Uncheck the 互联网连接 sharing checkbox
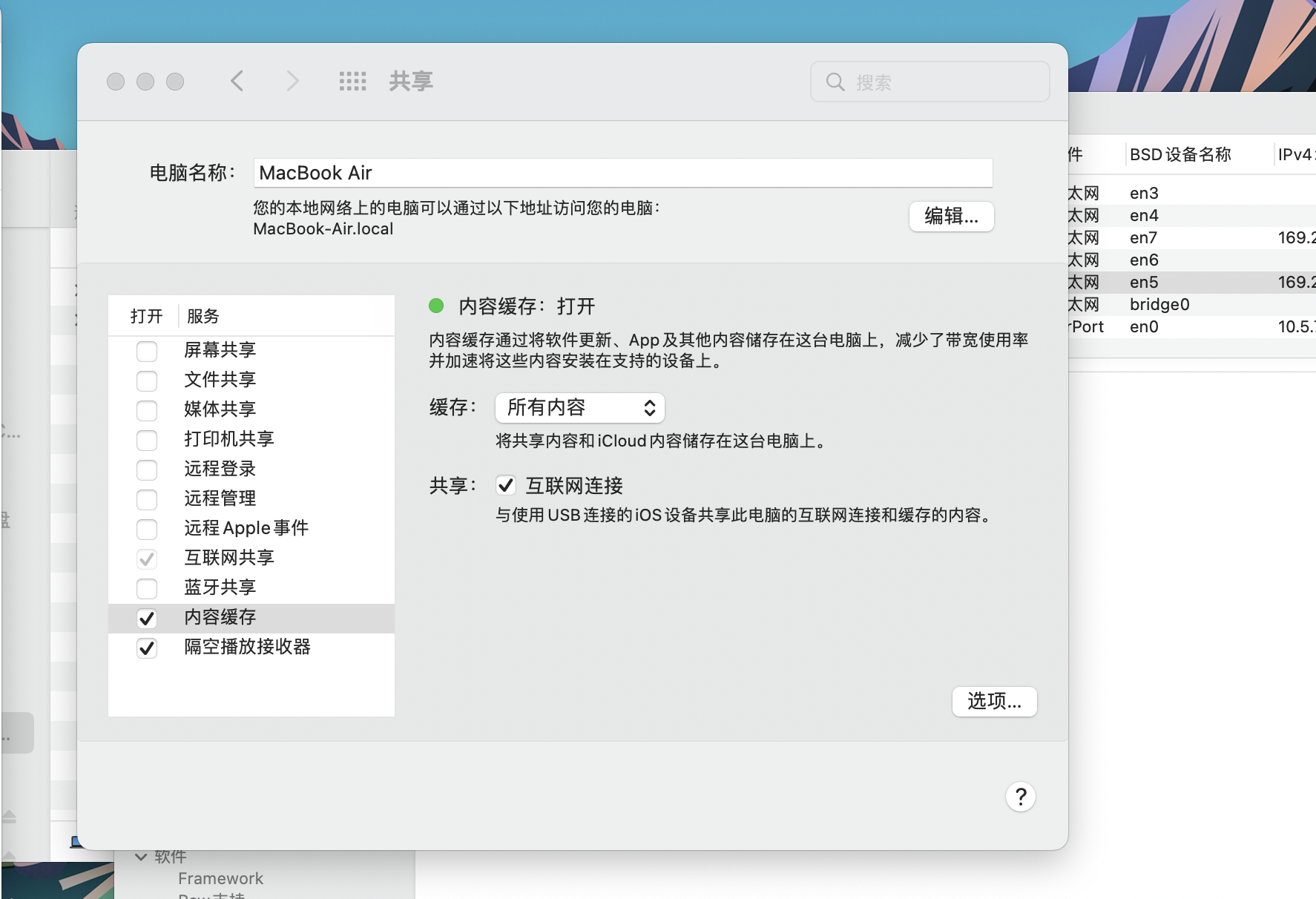 (x=506, y=486)
